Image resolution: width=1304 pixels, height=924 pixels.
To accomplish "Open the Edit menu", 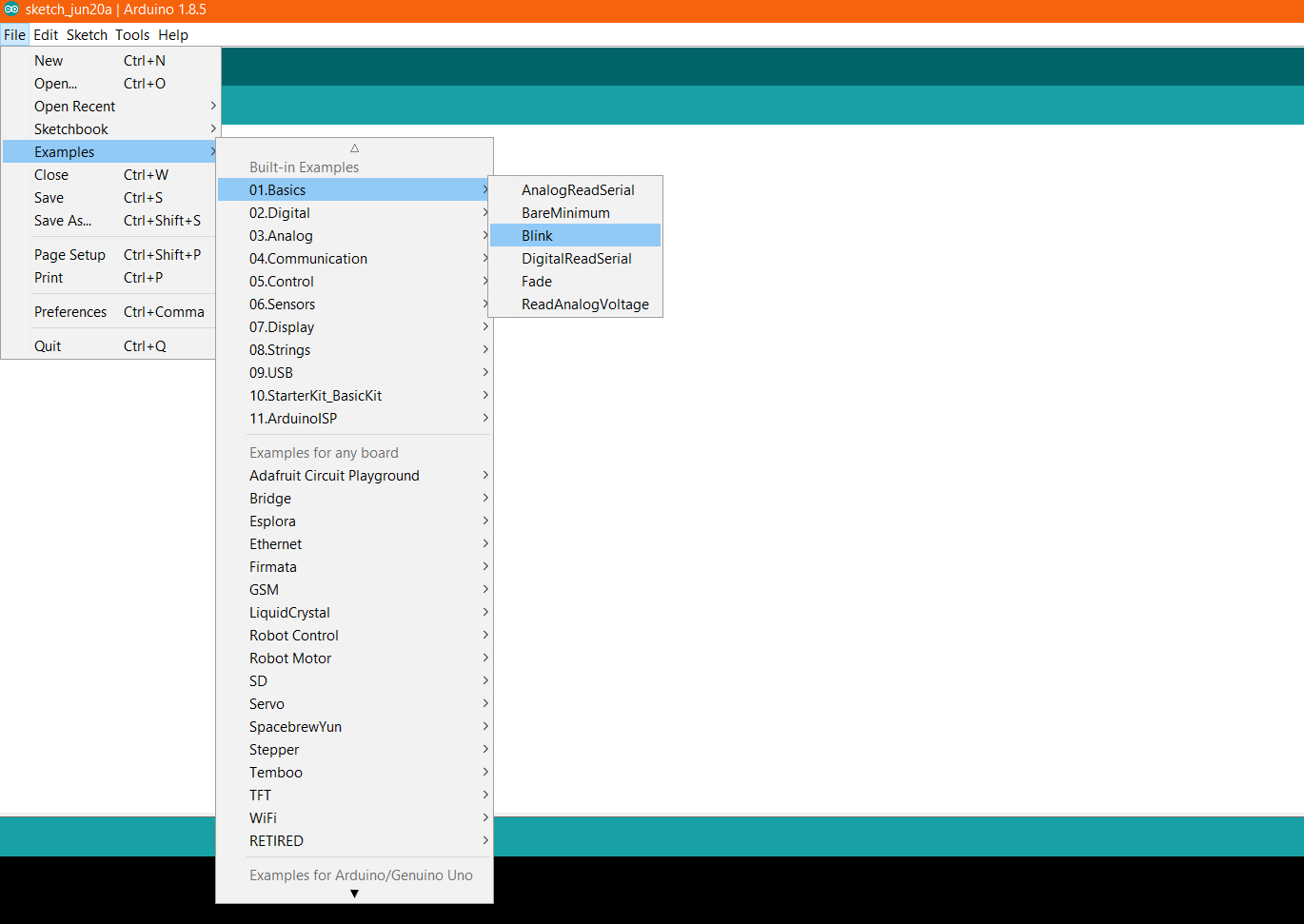I will click(46, 35).
